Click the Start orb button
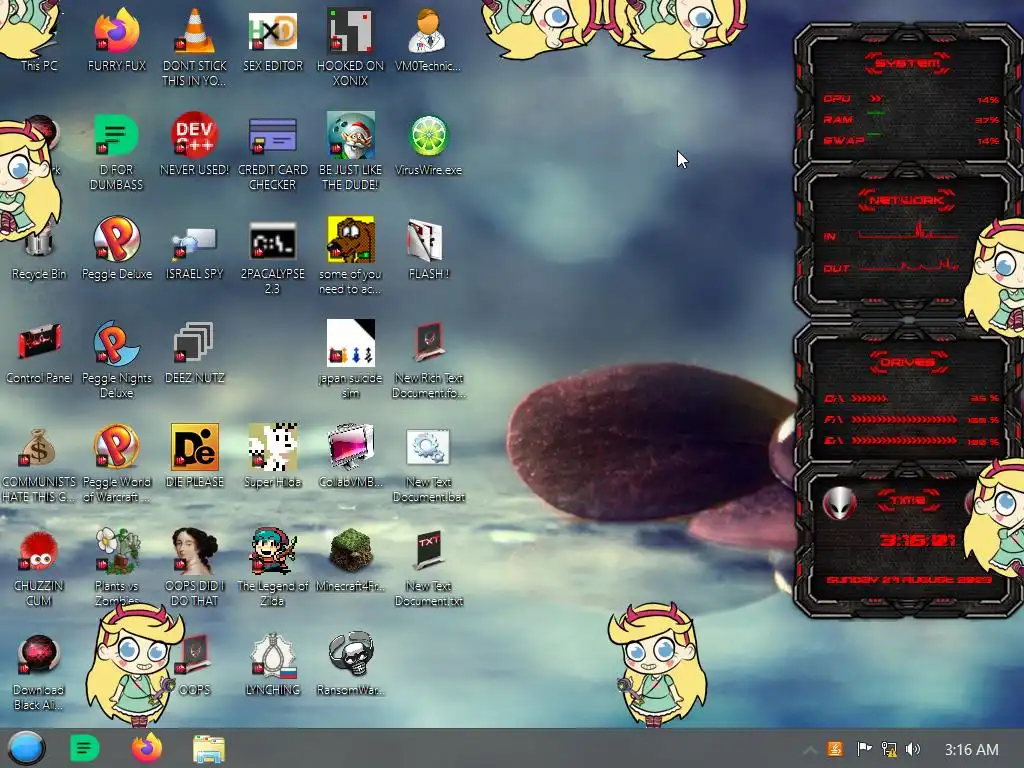 (x=26, y=748)
